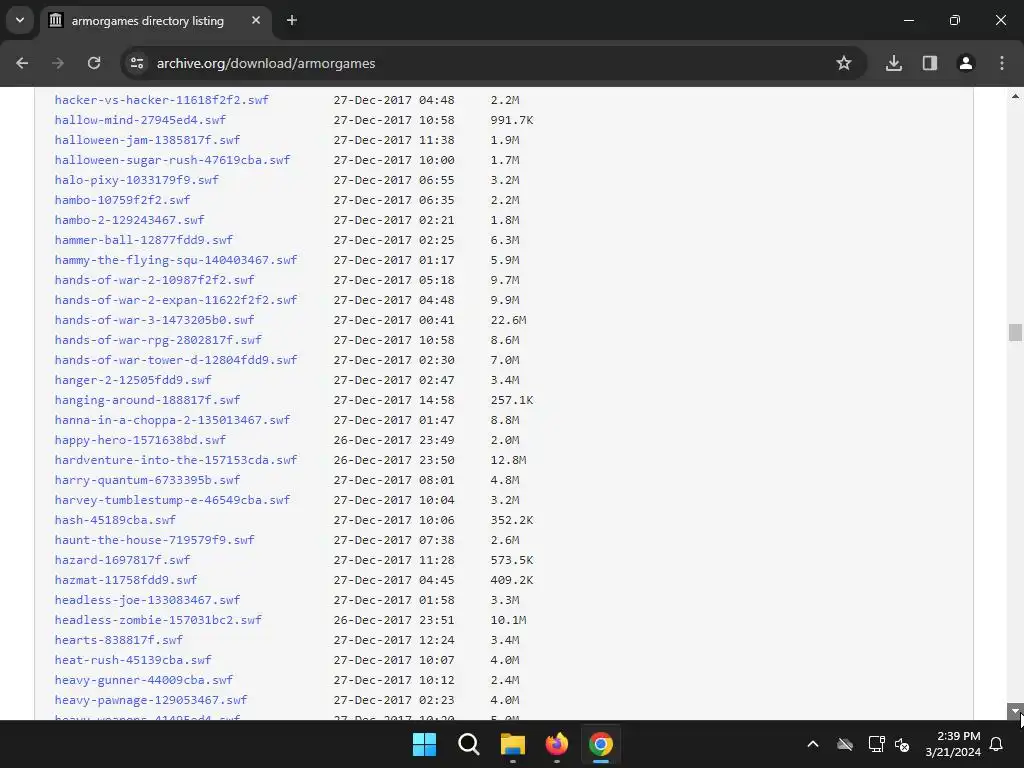The image size is (1024, 768).
Task: Click scrollbar up arrow
Action: [1015, 96]
